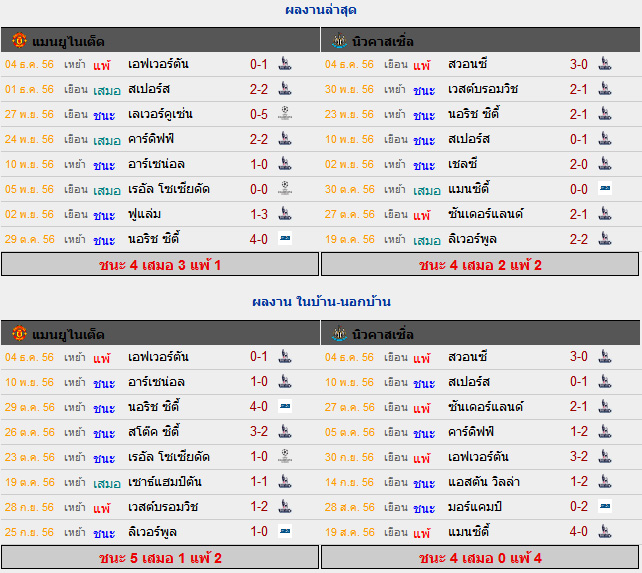
Task: Click Man Utd crest in ผลงาน ในบ้าน-นอกบ้าน header
Action: pyautogui.click(x=19, y=333)
